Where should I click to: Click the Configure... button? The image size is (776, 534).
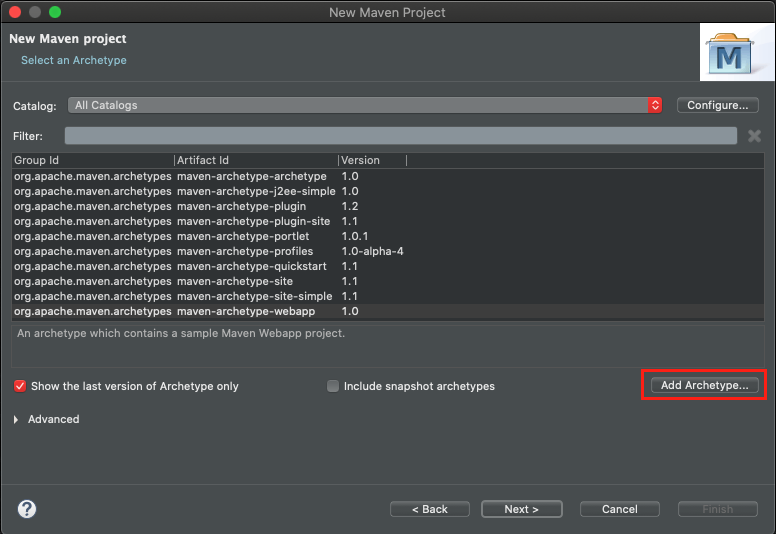pos(718,105)
